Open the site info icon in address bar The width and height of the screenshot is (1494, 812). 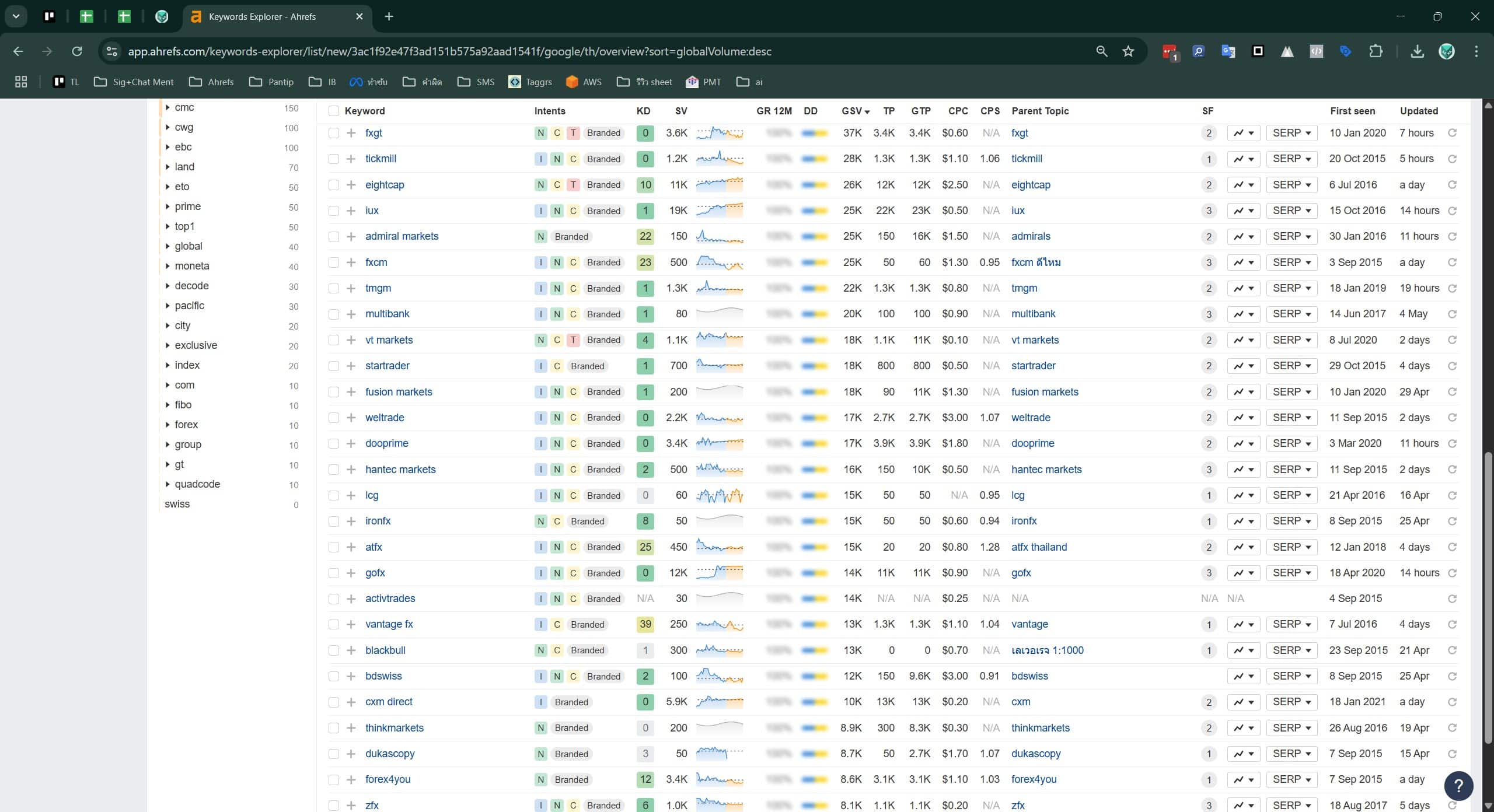click(112, 51)
